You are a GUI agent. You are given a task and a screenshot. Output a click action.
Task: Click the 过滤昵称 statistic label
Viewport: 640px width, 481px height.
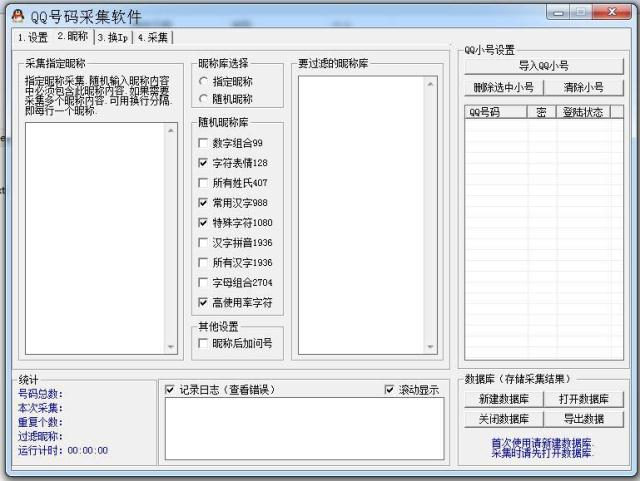[x=40, y=436]
